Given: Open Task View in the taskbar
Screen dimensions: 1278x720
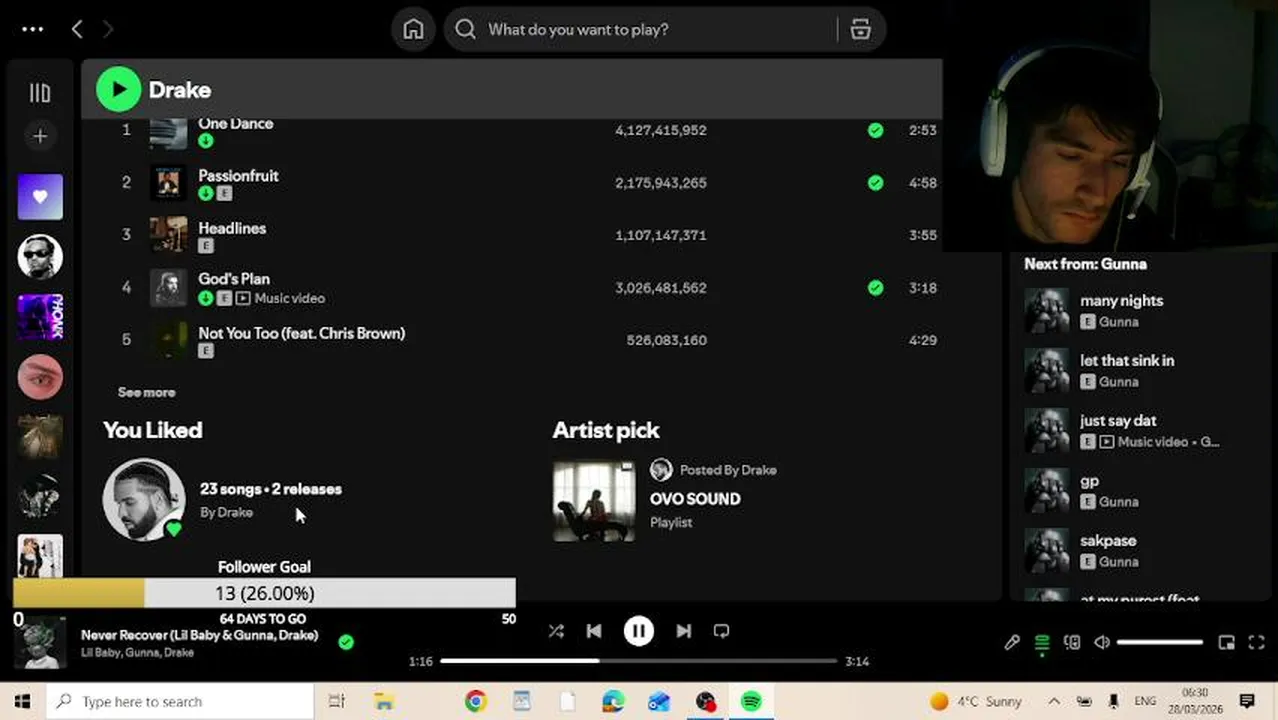Looking at the screenshot, I should point(337,701).
